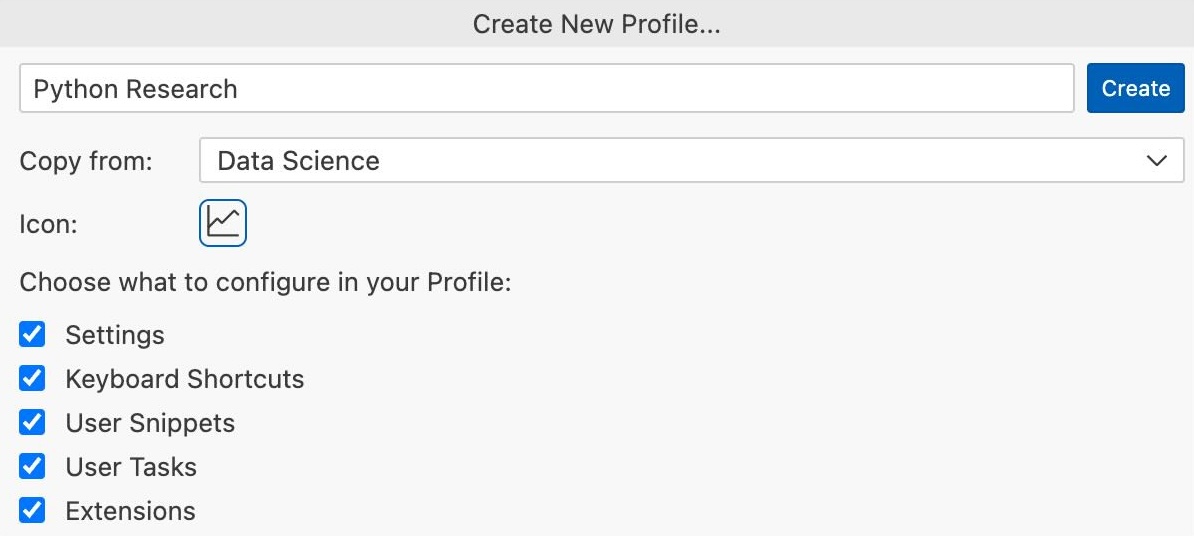
Task: Disable the Keyboard Shortcuts checkbox
Action: [x=32, y=378]
